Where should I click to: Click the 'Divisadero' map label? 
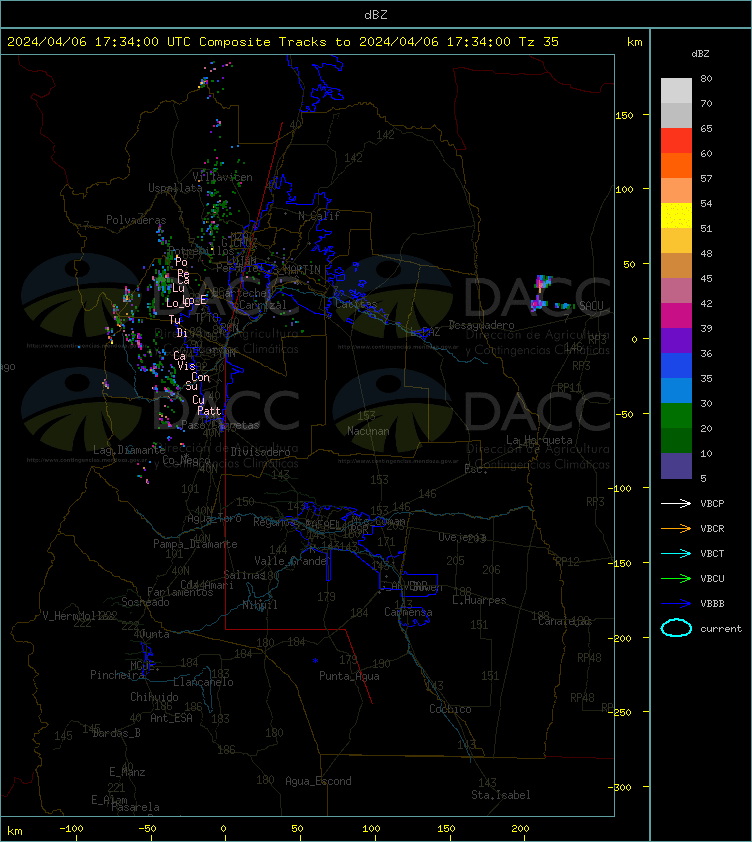click(x=261, y=452)
